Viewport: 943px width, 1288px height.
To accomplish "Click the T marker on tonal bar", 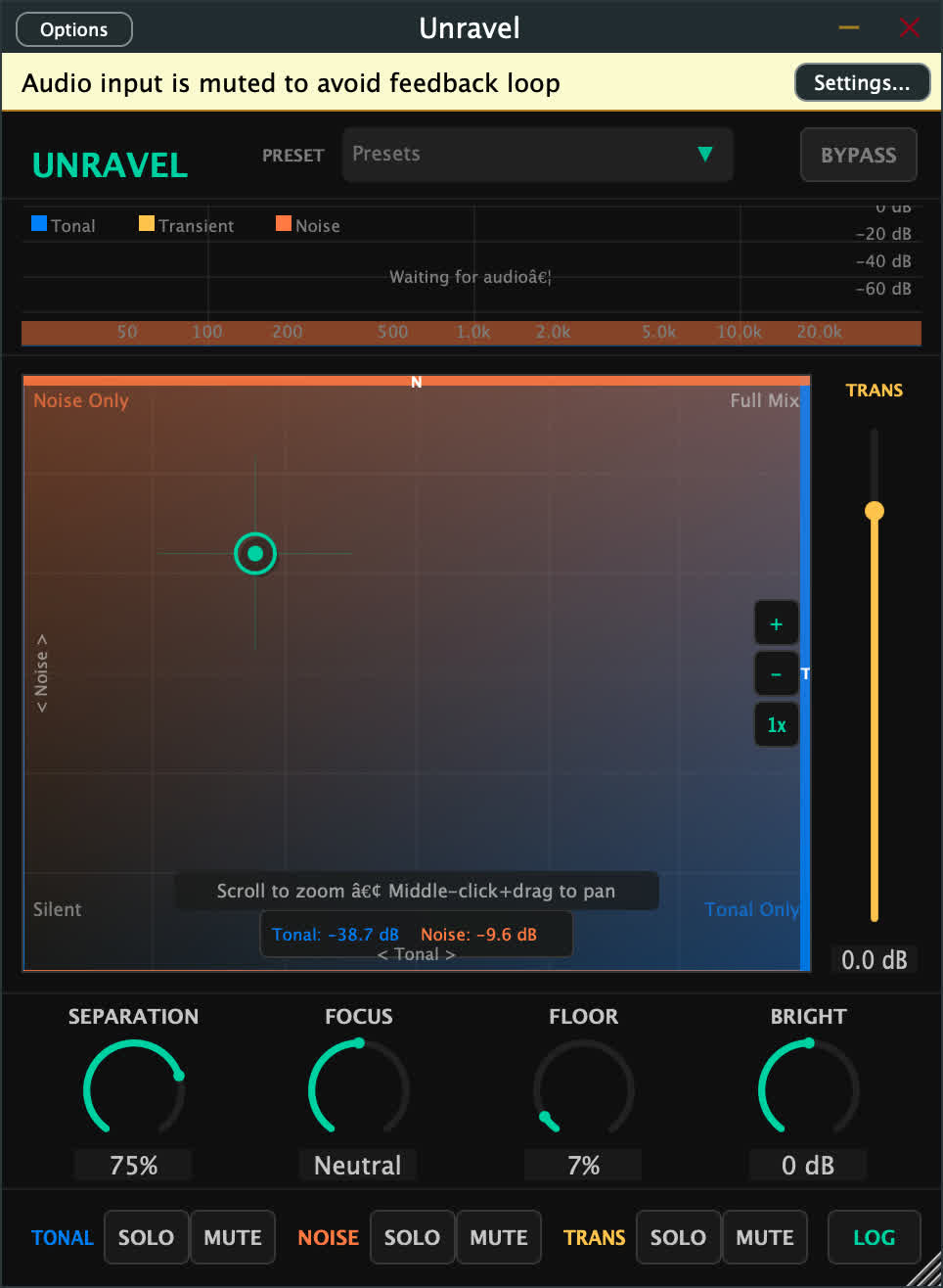I will pos(805,673).
